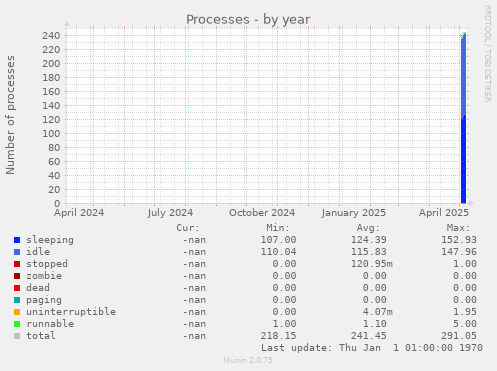Click the 240 y-axis tick label
The image size is (497, 371).
coord(51,36)
